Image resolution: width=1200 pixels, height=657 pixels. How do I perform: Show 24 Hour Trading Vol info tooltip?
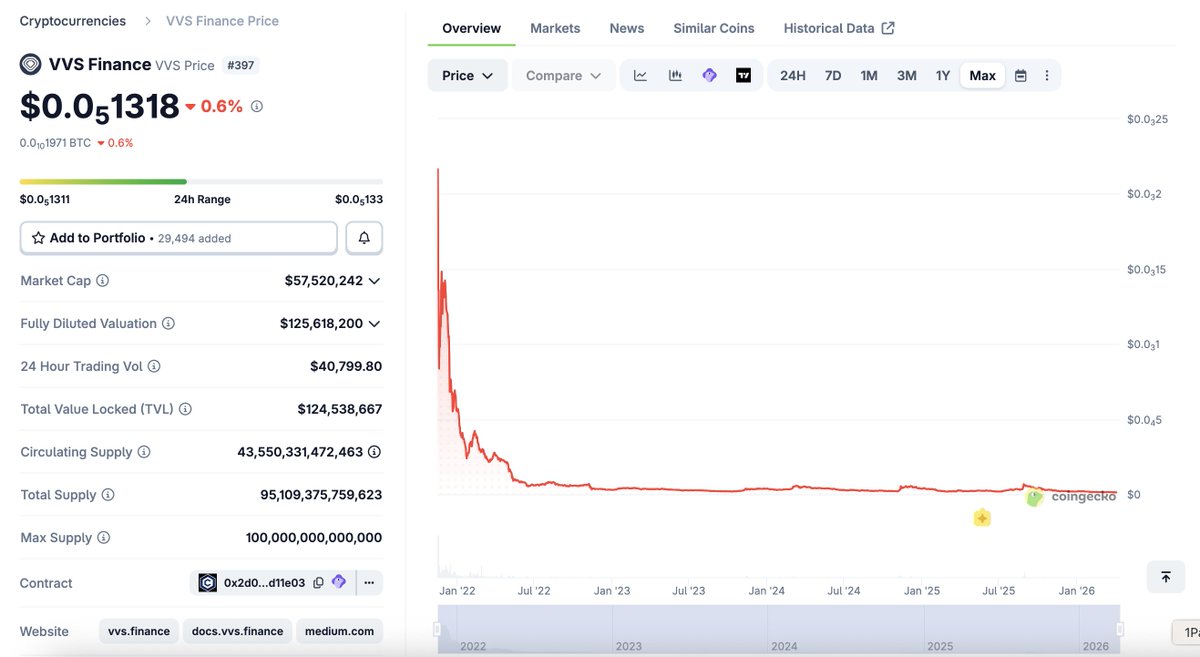coord(154,367)
